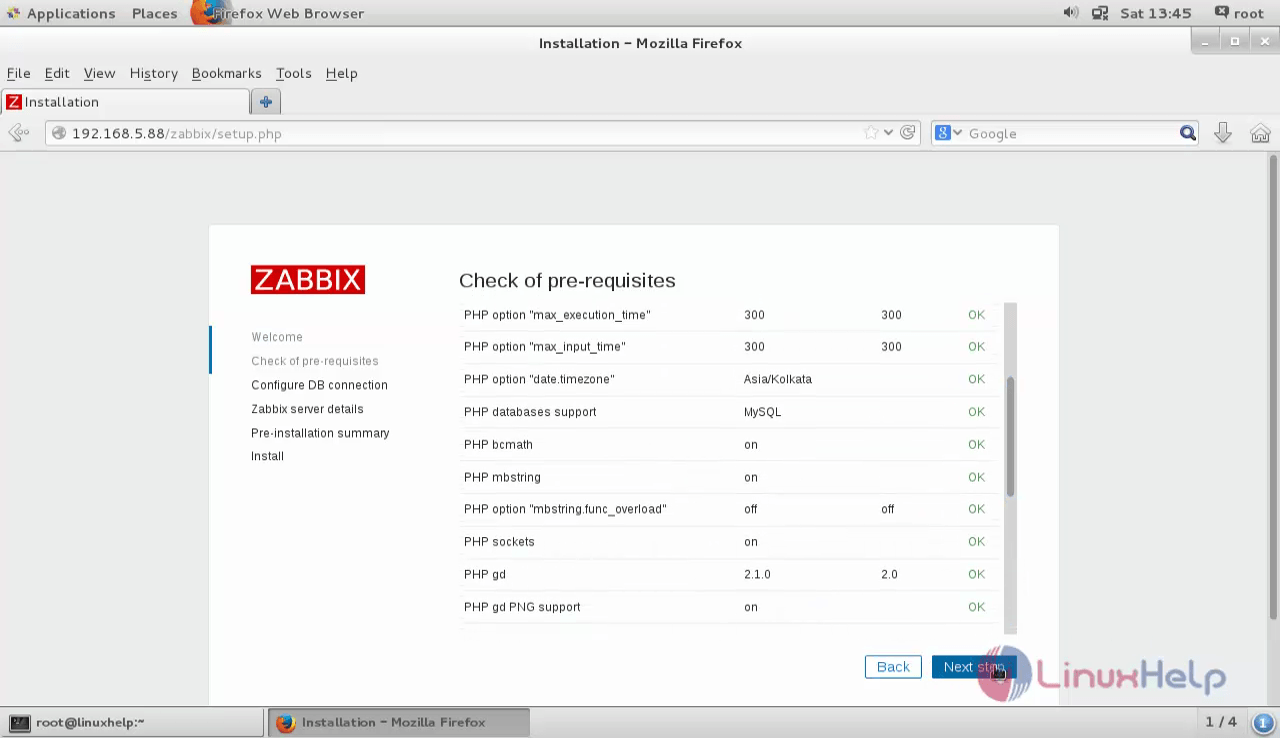Screen dimensions: 1280x738
Task: Click the Sat 13:45 clock
Action: click(x=1155, y=13)
